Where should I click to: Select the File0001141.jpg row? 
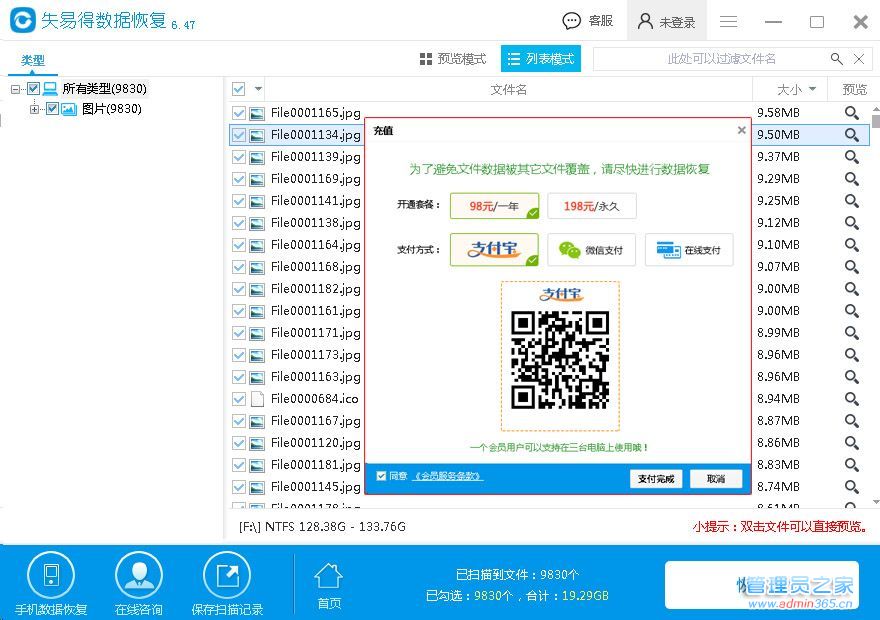pyautogui.click(x=549, y=201)
